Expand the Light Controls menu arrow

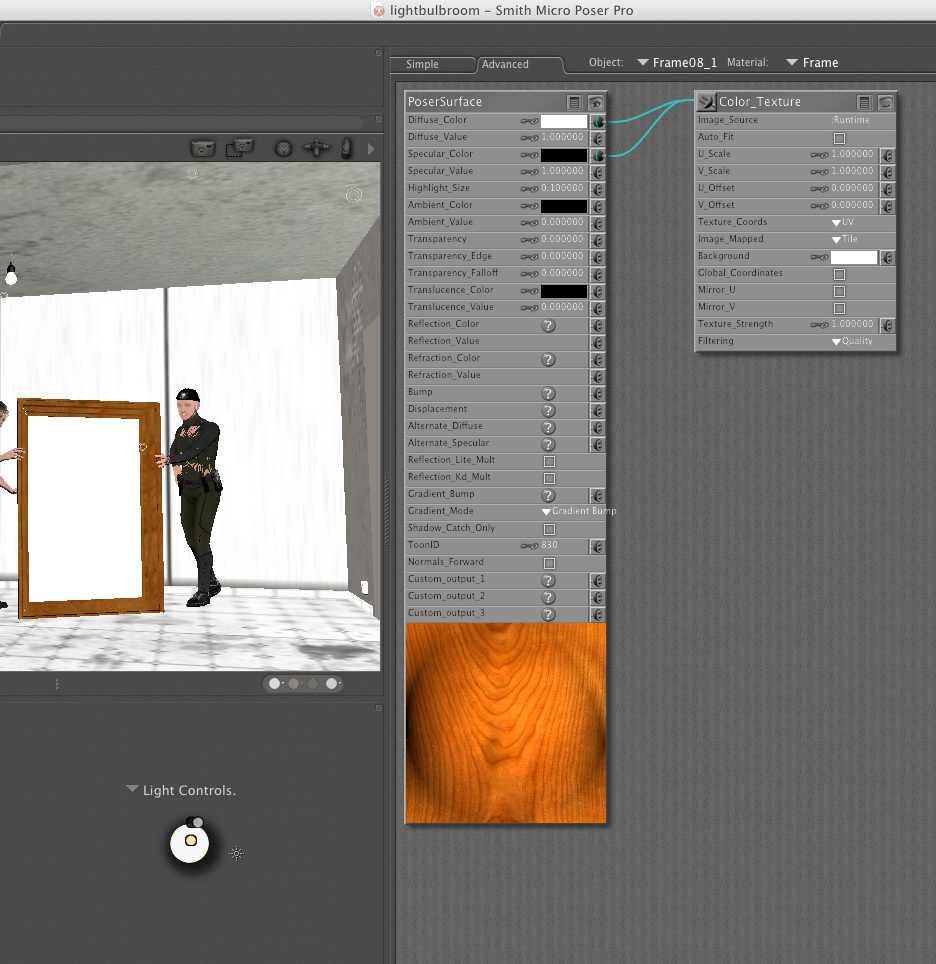pyautogui.click(x=132, y=790)
